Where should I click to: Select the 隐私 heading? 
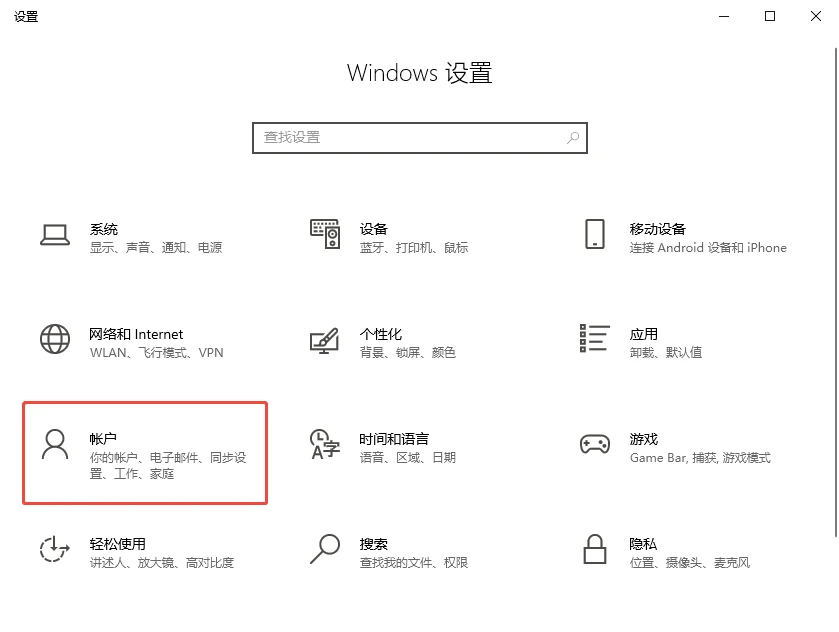(x=643, y=544)
